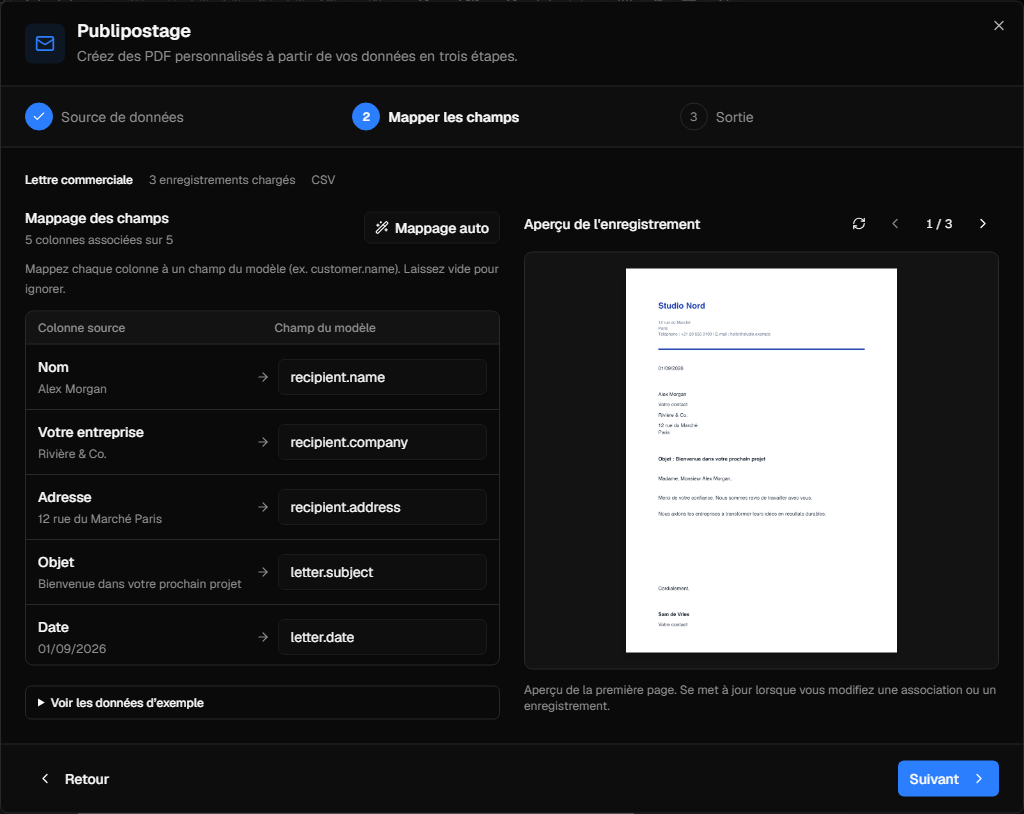Show previous record in preview

coord(895,223)
